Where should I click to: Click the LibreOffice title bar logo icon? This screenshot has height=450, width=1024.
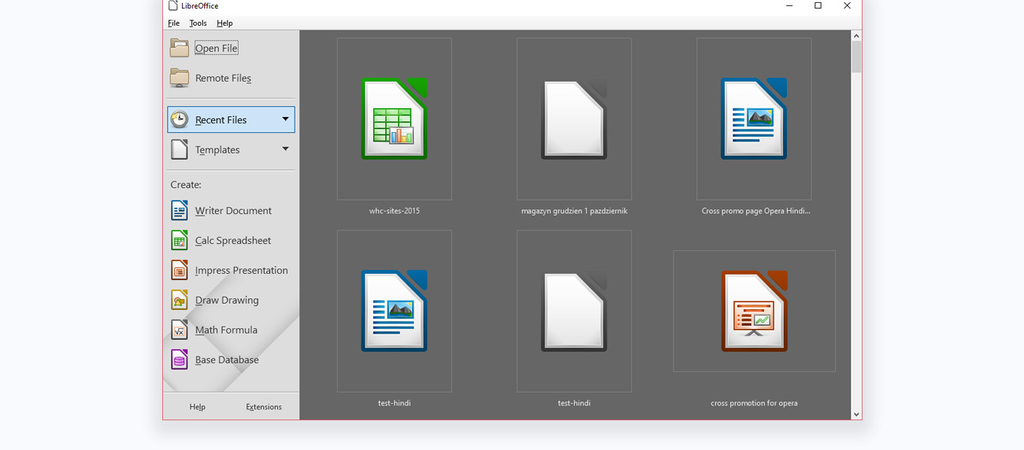[x=172, y=6]
